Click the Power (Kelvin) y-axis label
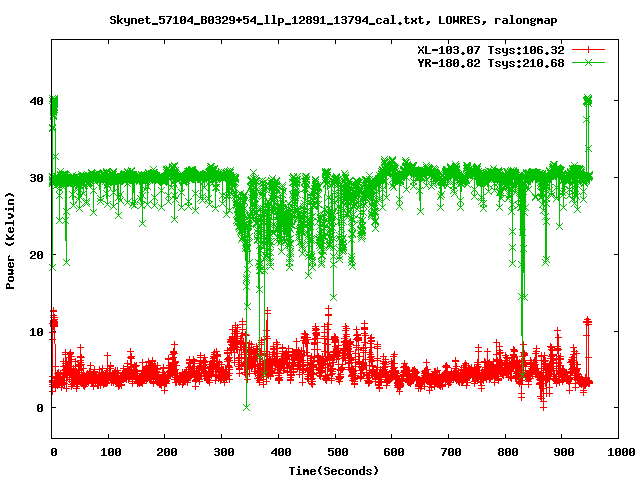This screenshot has width=640, height=480. (10, 241)
